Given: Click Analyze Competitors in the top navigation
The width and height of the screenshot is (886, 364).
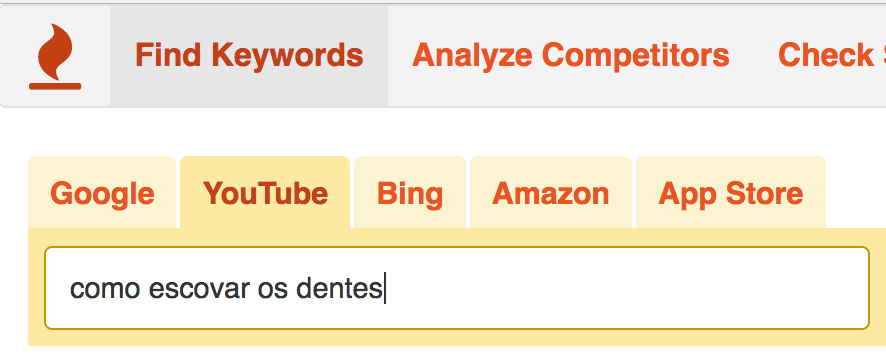Looking at the screenshot, I should click(571, 55).
